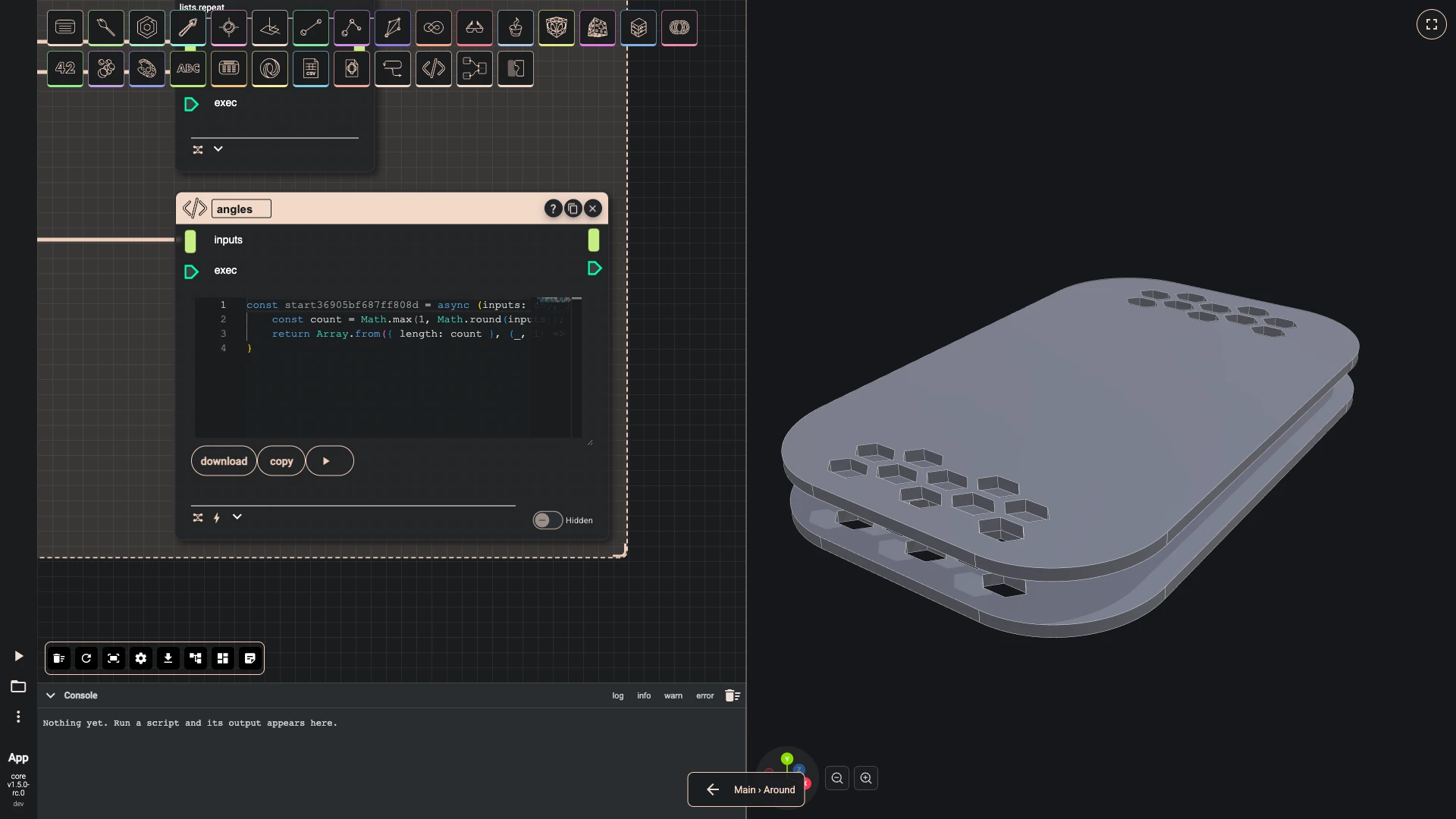Collapse the Console panel chevron
Screen dimensions: 1456x819
51,695
